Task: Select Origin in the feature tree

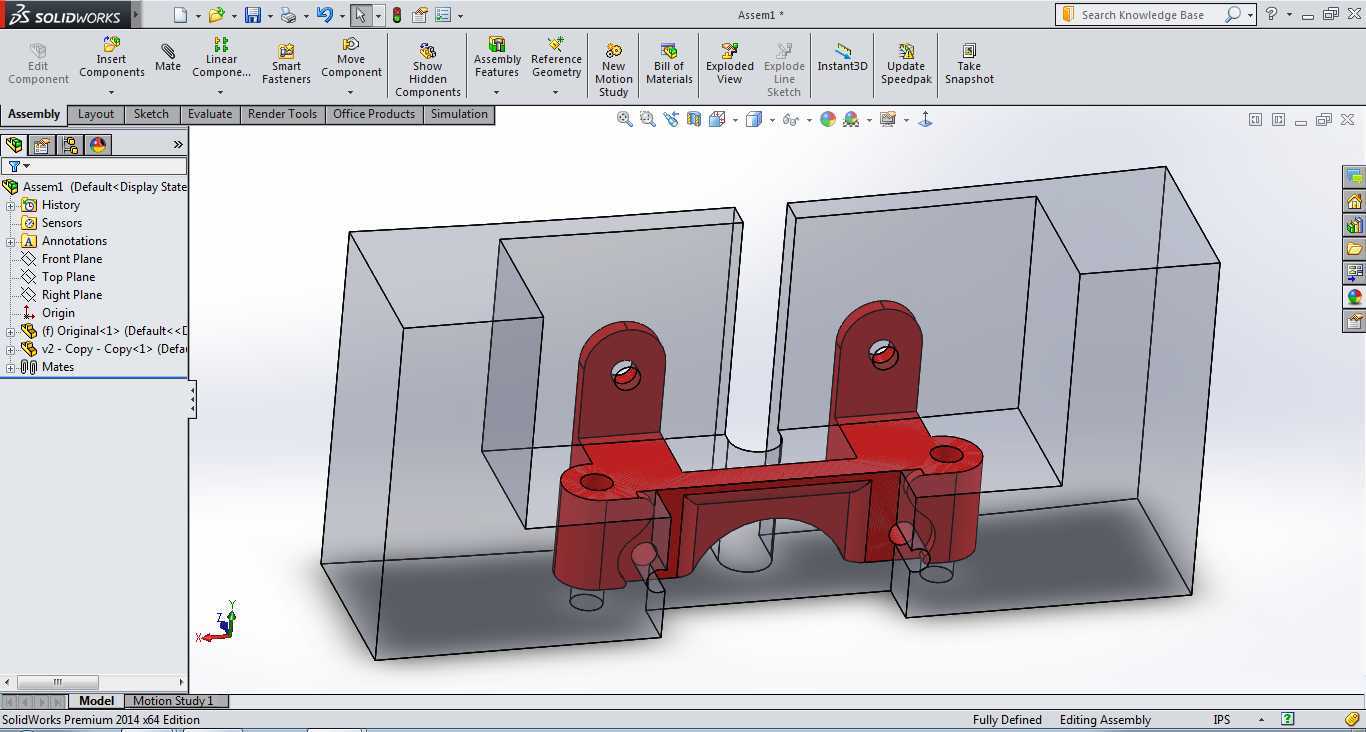Action: (x=58, y=313)
